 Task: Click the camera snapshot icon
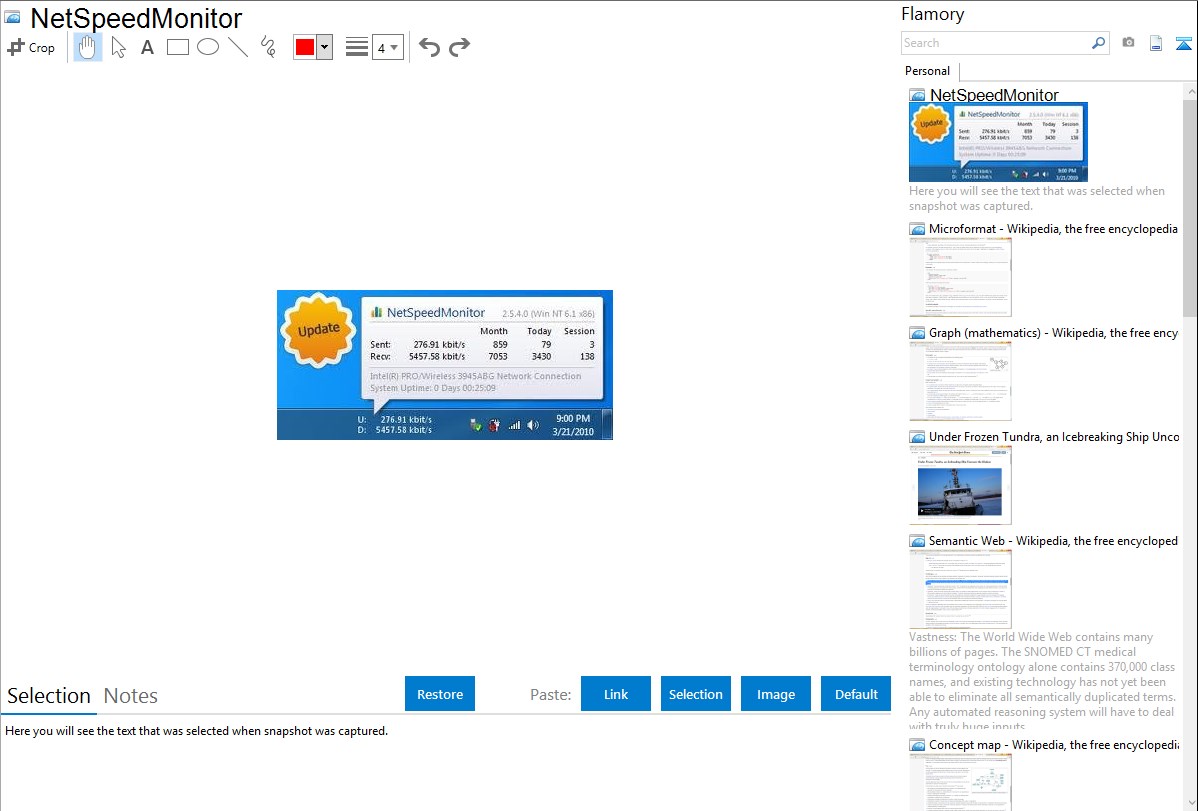[1128, 43]
